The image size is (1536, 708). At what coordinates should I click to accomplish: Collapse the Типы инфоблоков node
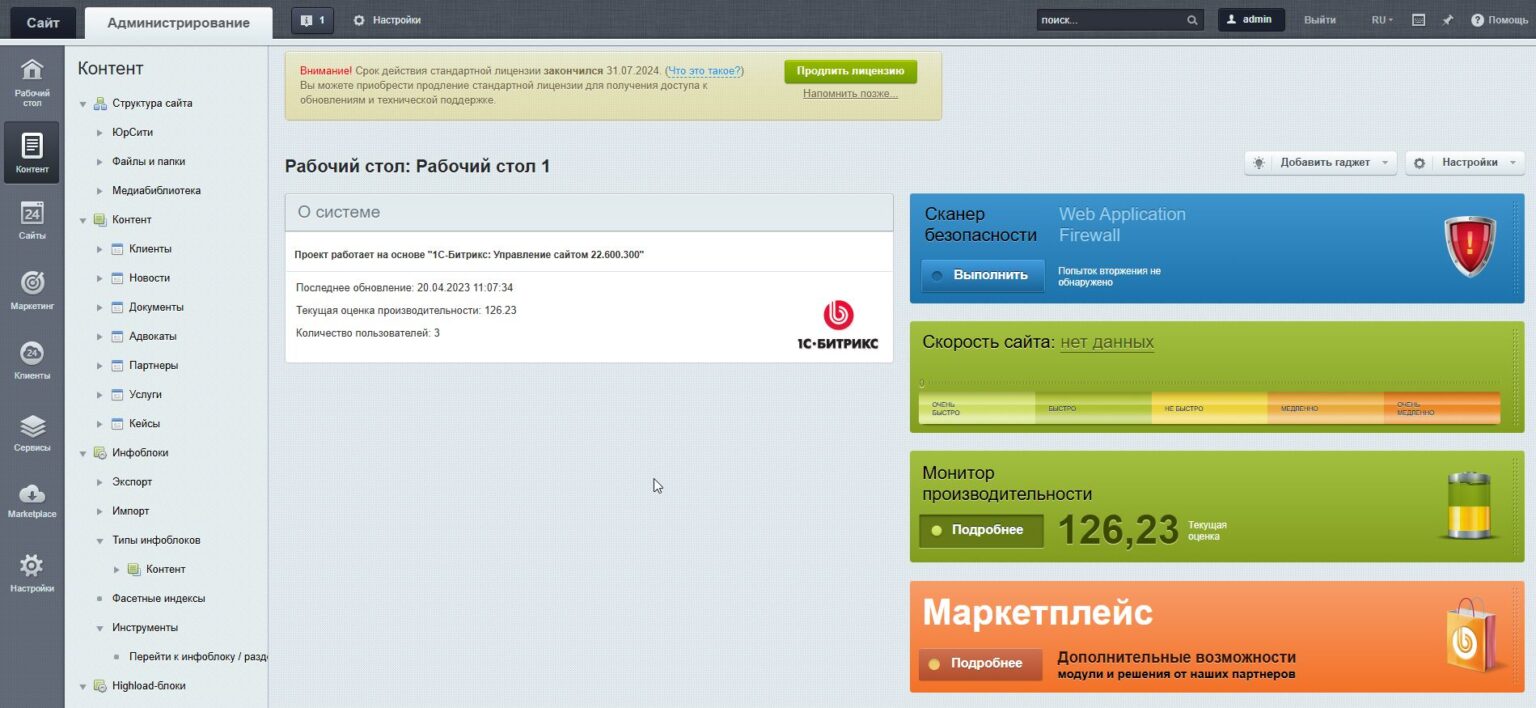point(100,541)
